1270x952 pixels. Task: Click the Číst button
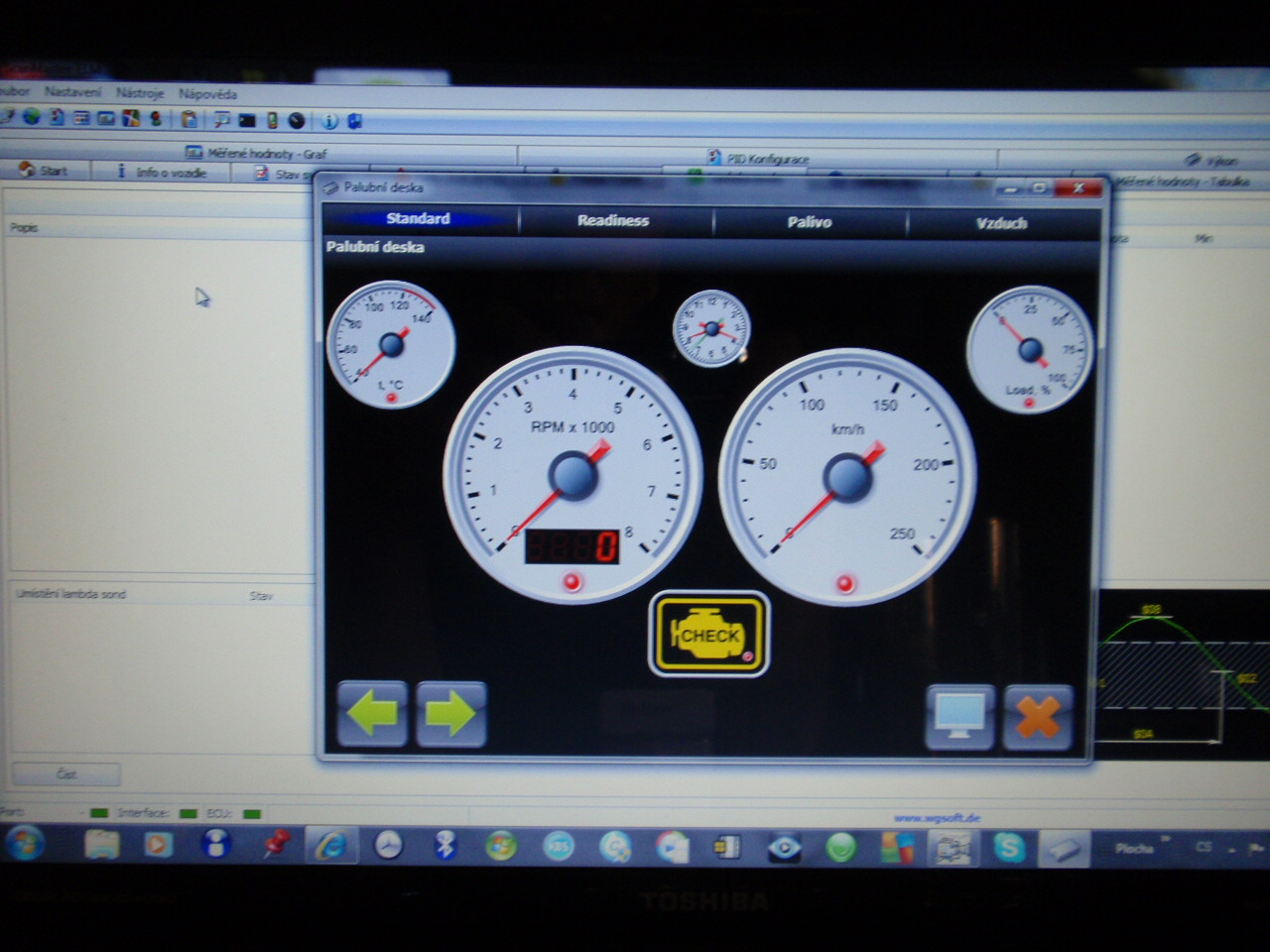coord(65,773)
